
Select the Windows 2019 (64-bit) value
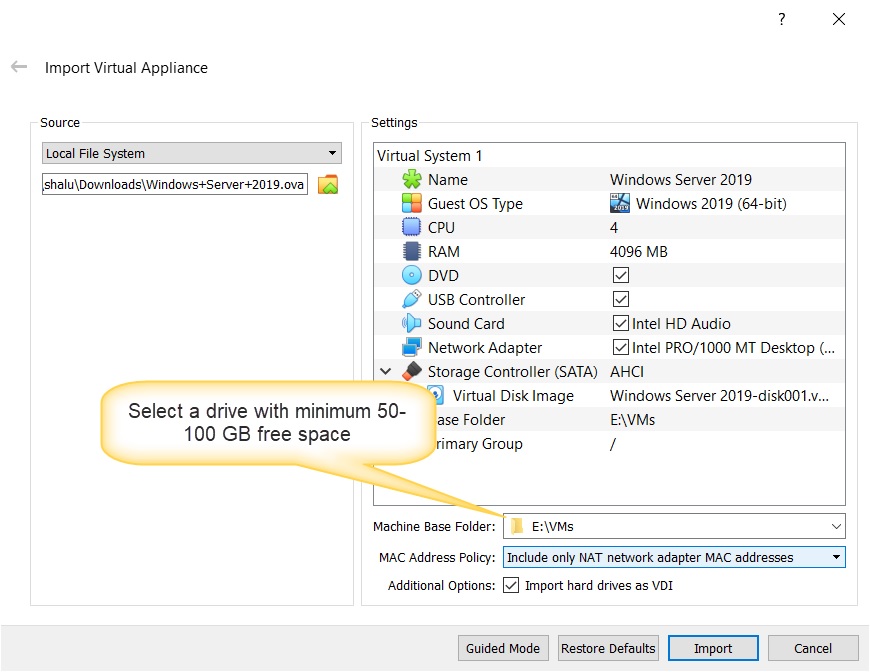(x=711, y=203)
